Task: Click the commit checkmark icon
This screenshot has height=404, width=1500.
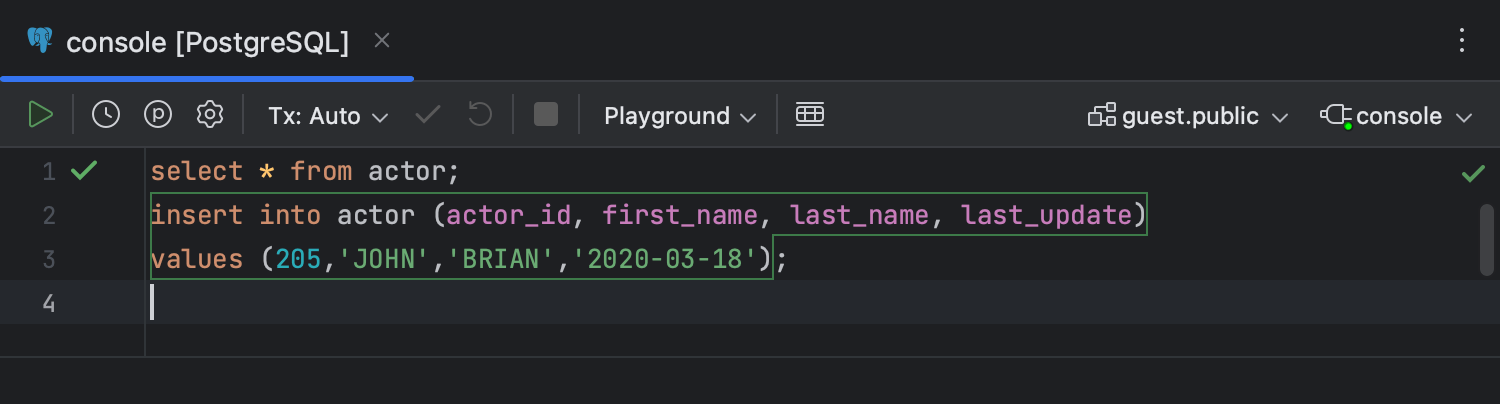Action: 428,115
